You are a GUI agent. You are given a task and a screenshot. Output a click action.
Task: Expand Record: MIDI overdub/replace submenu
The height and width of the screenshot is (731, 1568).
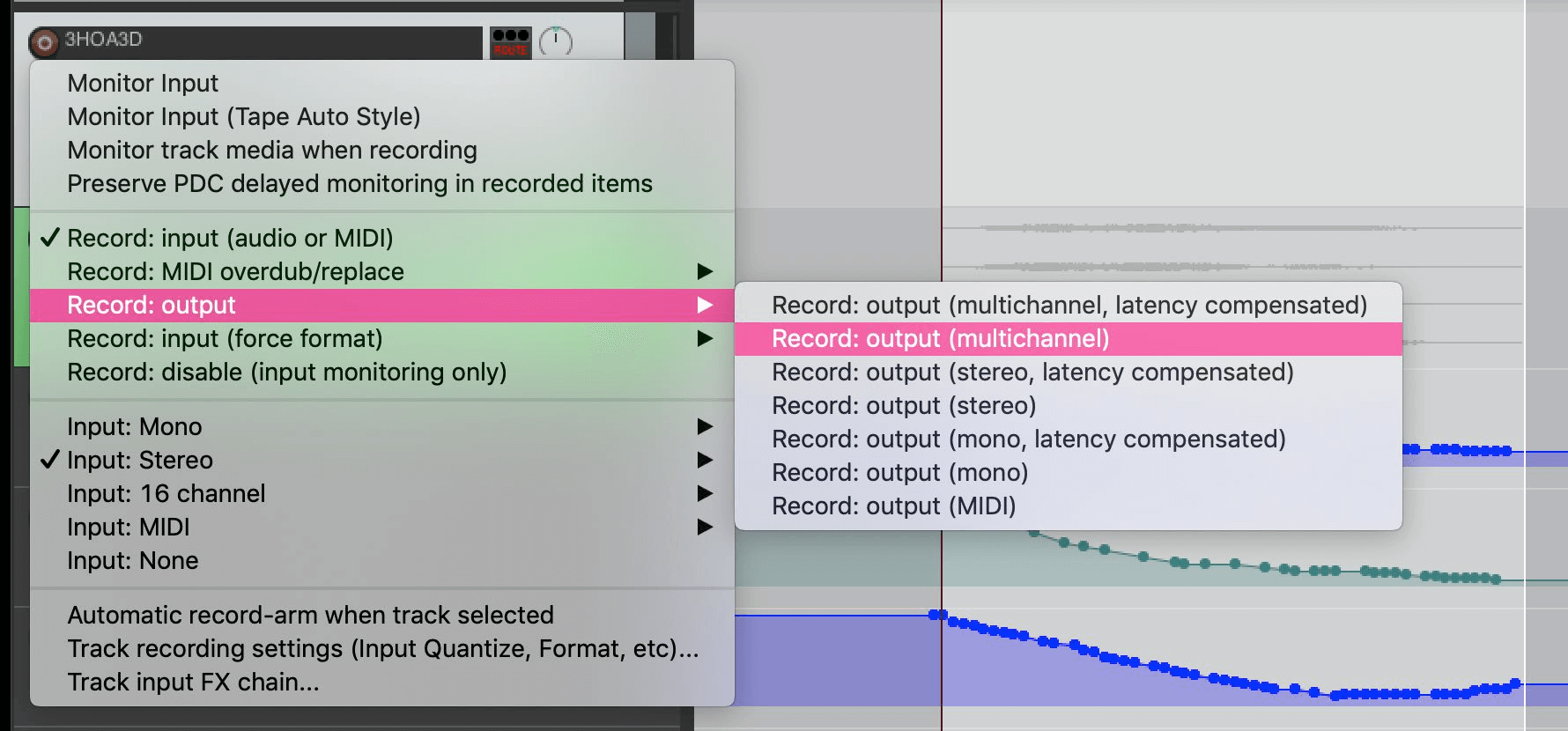(235, 271)
